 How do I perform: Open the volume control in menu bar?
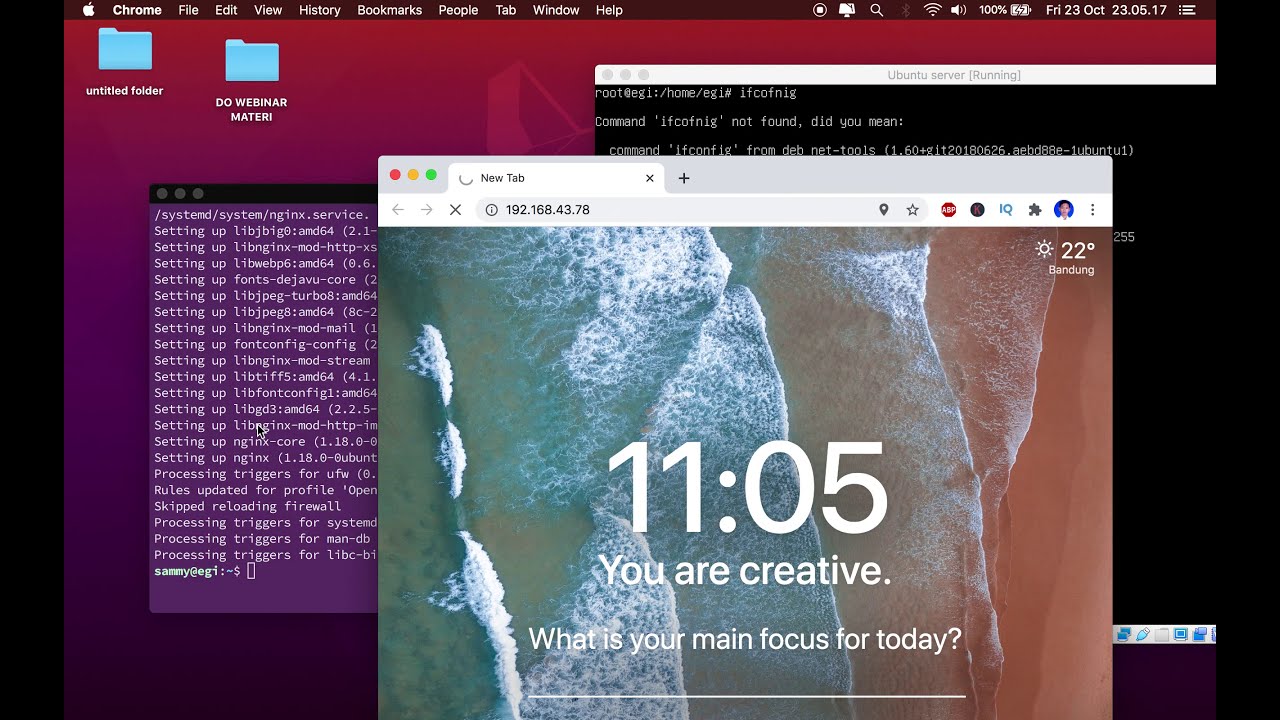[x=958, y=10]
